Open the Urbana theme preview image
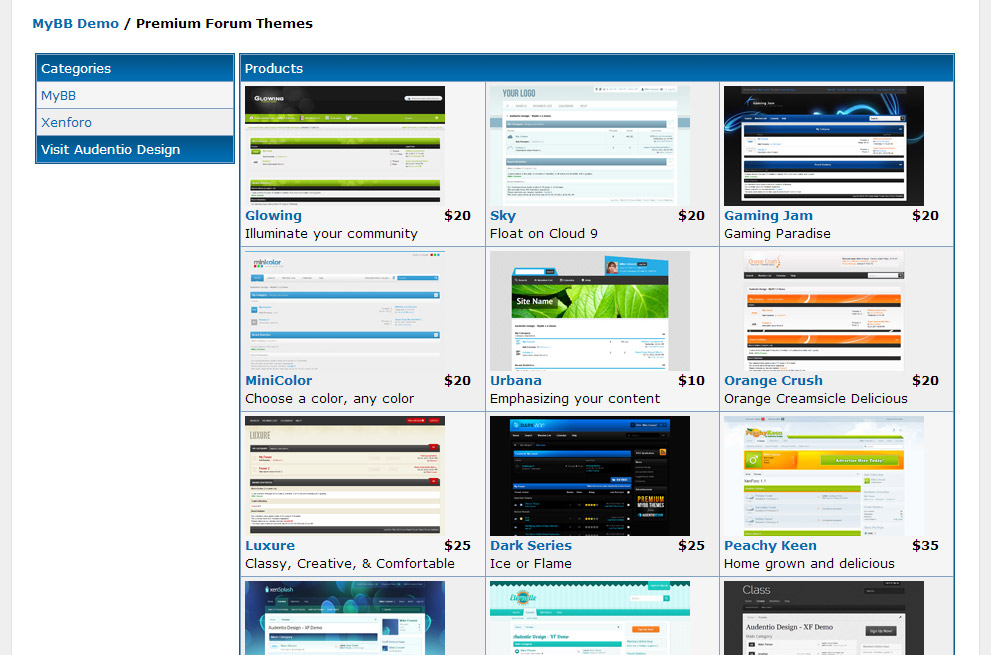Screen dimensions: 991x655 point(590,311)
